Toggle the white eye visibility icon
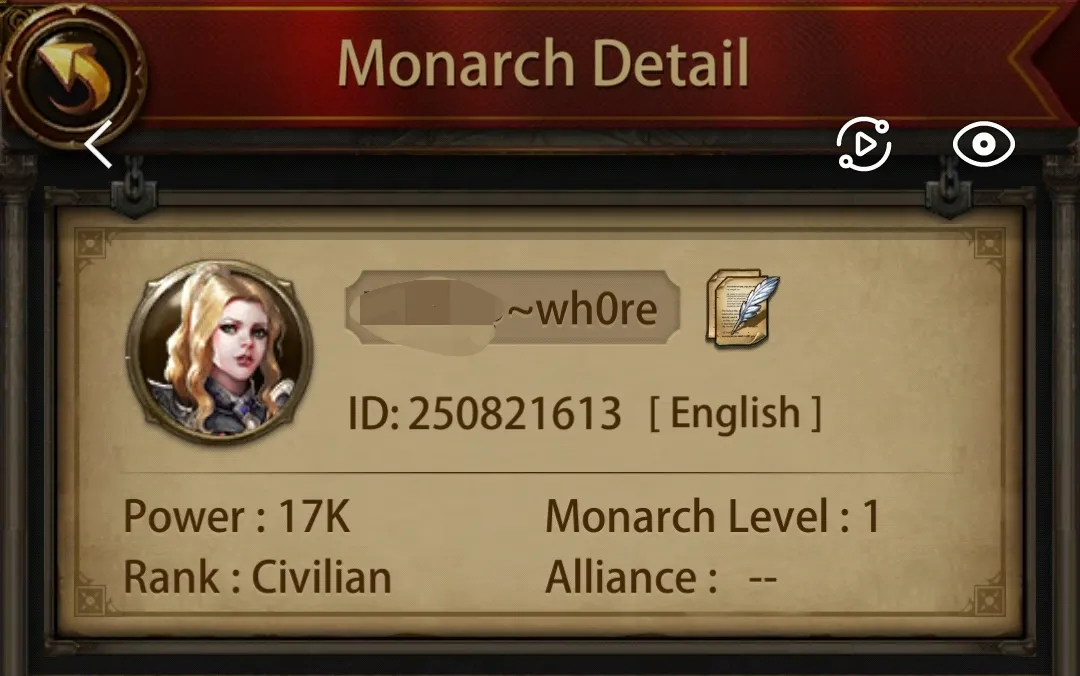Screen dimensions: 1080x676 [x=984, y=144]
